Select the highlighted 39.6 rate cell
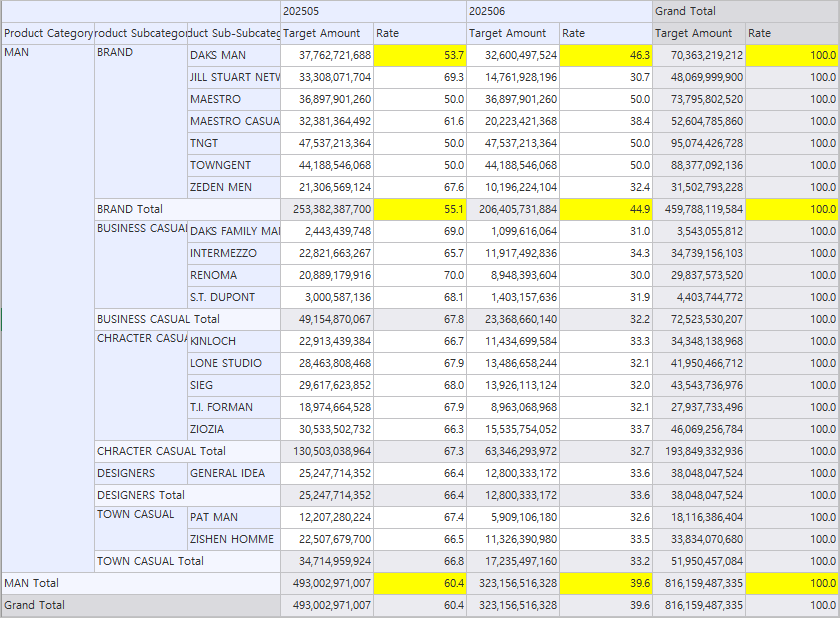 pos(606,582)
